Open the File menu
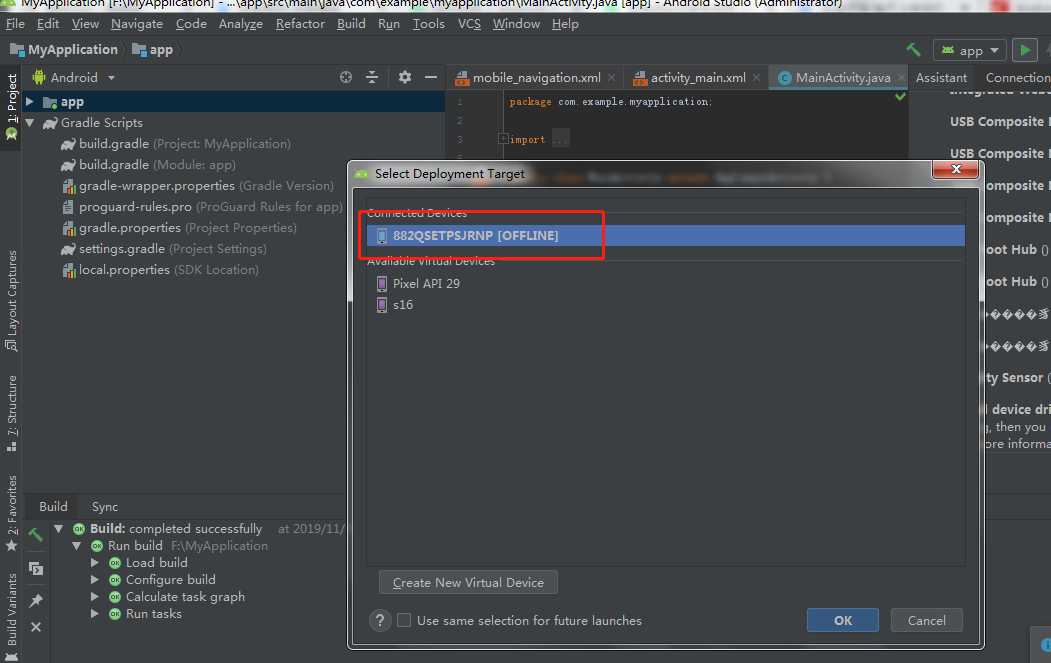Viewport: 1051px width, 663px height. coord(15,23)
